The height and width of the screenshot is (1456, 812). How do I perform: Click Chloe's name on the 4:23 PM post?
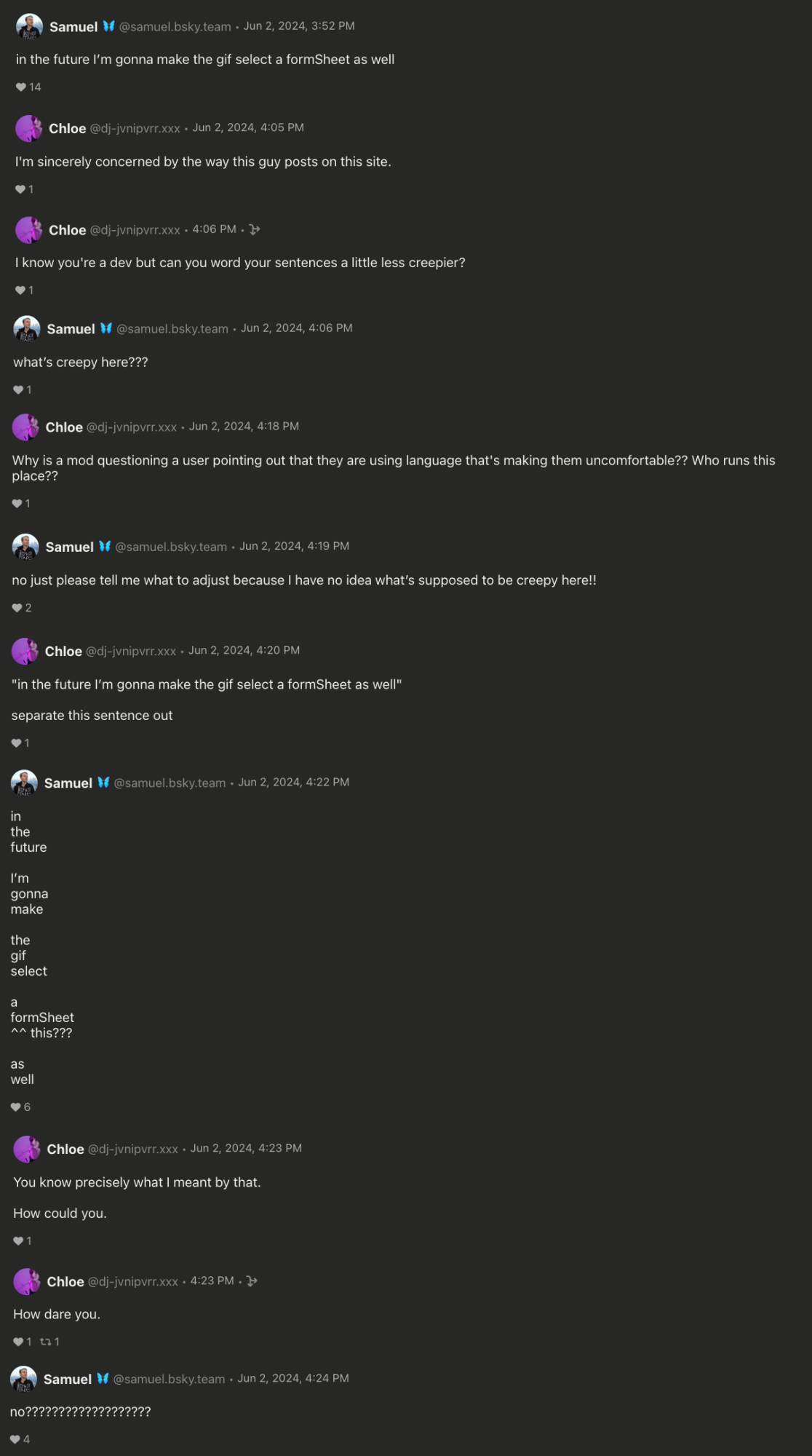(x=65, y=1149)
